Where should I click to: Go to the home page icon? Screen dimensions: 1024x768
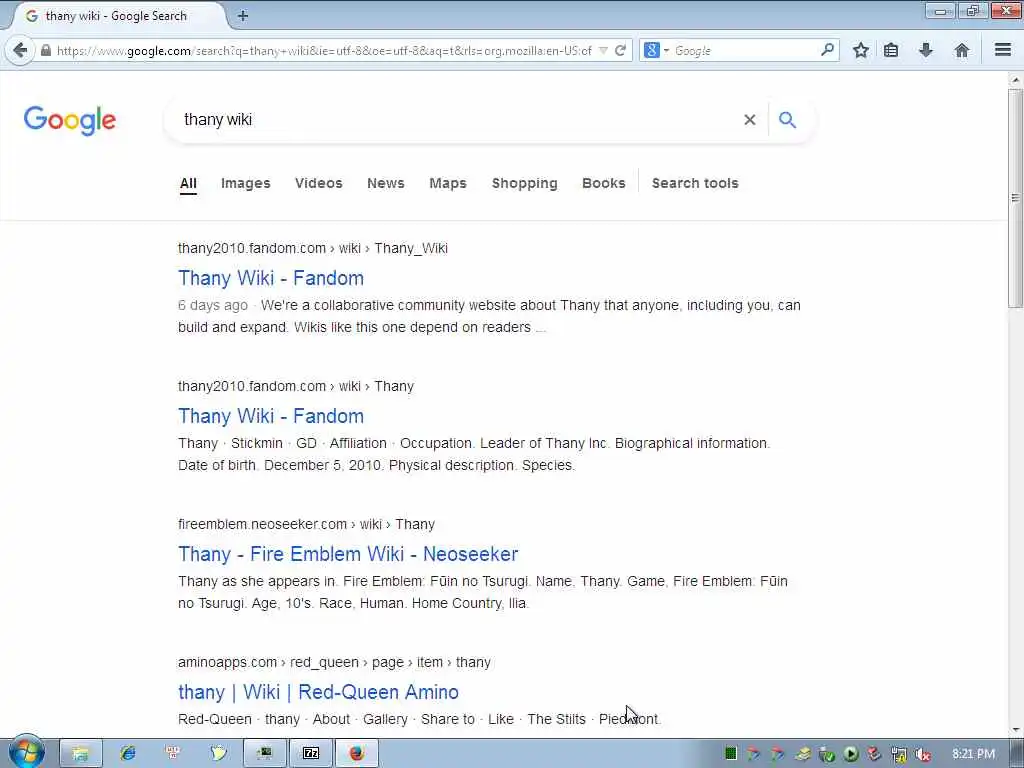(961, 50)
